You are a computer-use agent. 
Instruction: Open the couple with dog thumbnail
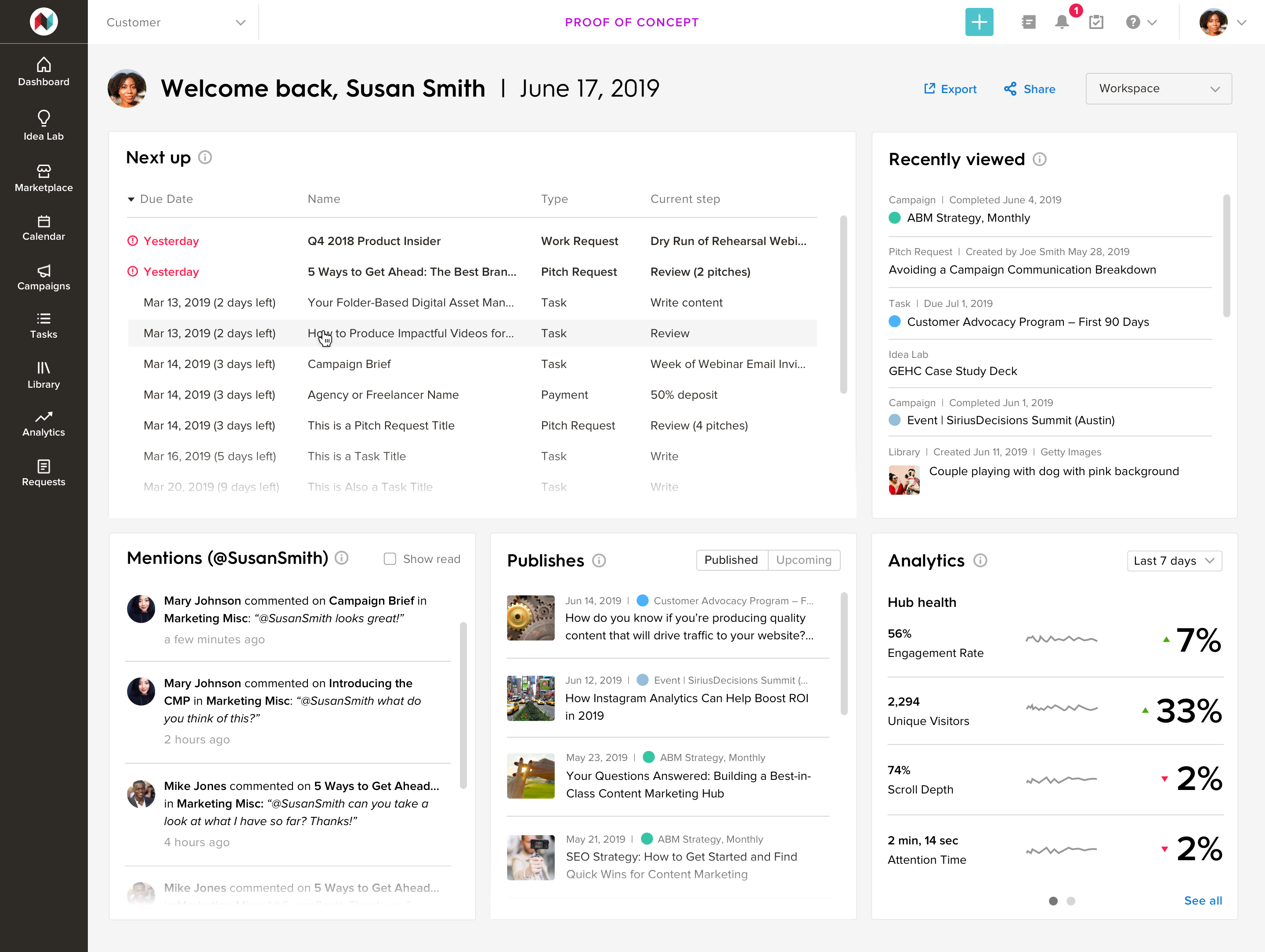coord(904,480)
